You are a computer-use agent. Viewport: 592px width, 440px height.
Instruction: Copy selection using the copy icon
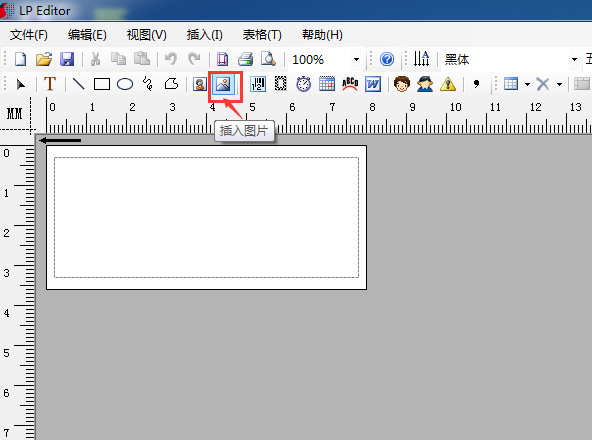119,59
